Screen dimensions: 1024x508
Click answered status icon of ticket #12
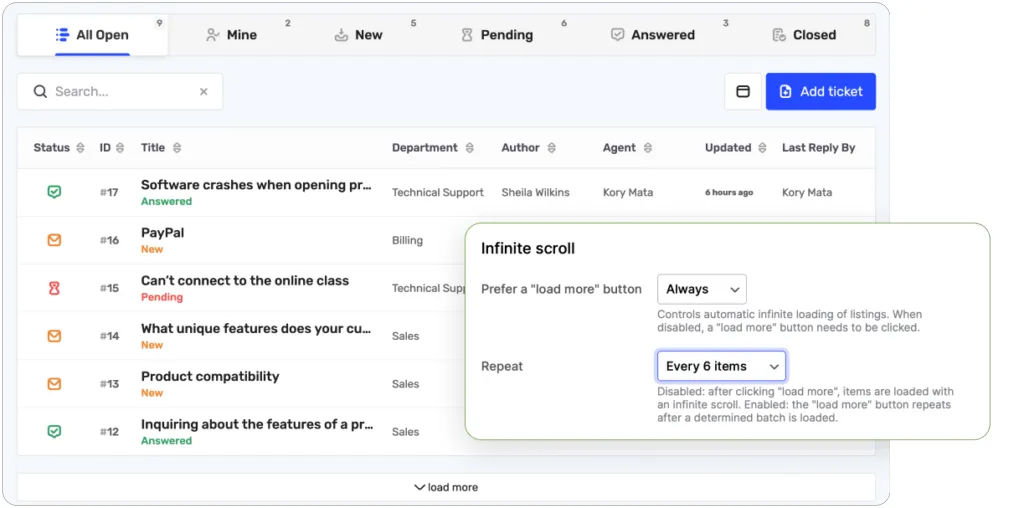click(x=54, y=432)
